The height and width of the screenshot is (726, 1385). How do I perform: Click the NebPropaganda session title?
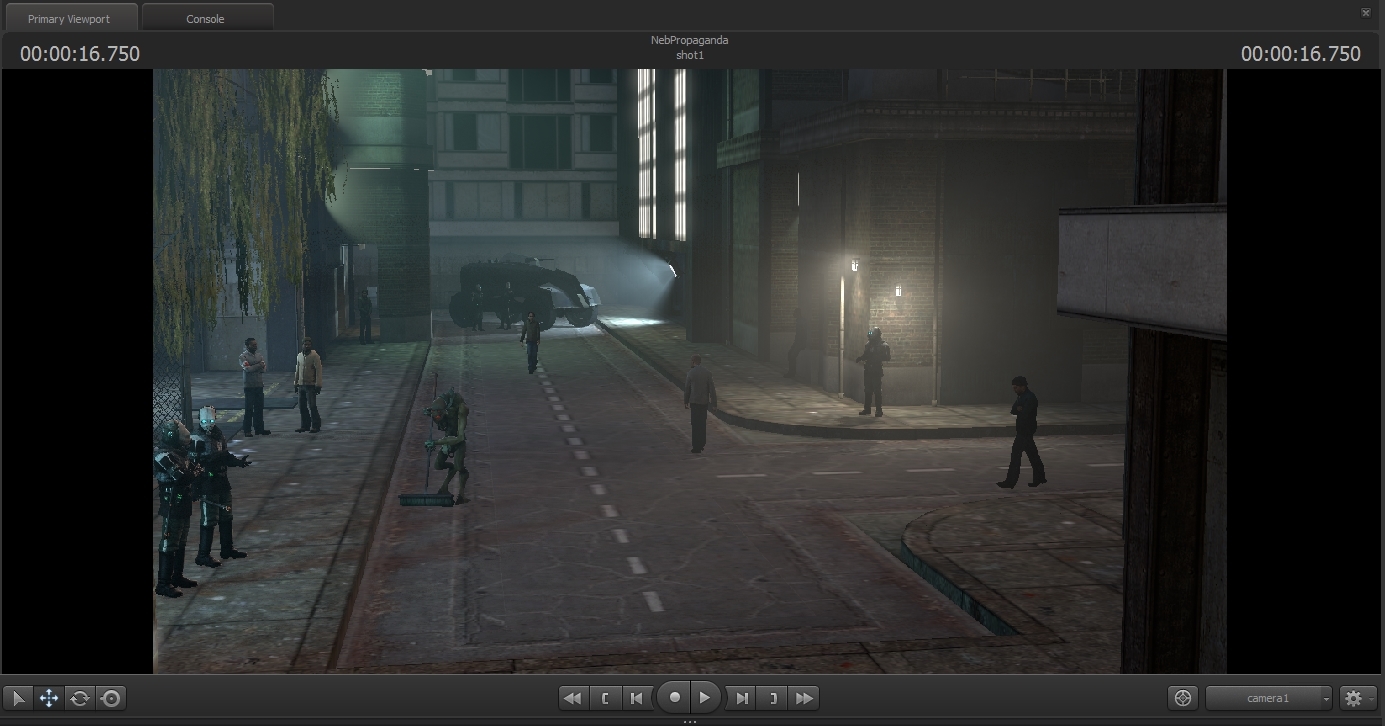point(689,41)
